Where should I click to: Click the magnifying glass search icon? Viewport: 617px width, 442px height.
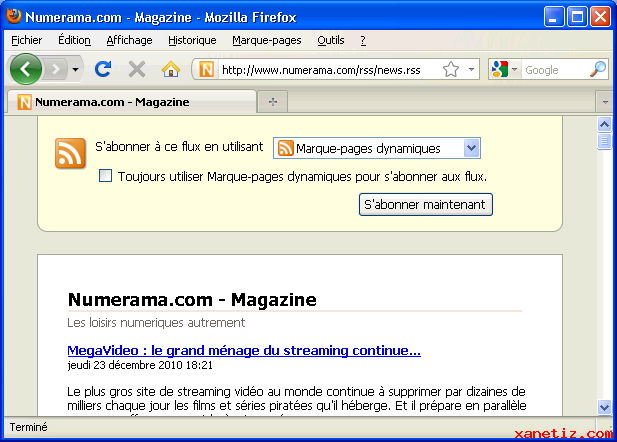[x=598, y=69]
